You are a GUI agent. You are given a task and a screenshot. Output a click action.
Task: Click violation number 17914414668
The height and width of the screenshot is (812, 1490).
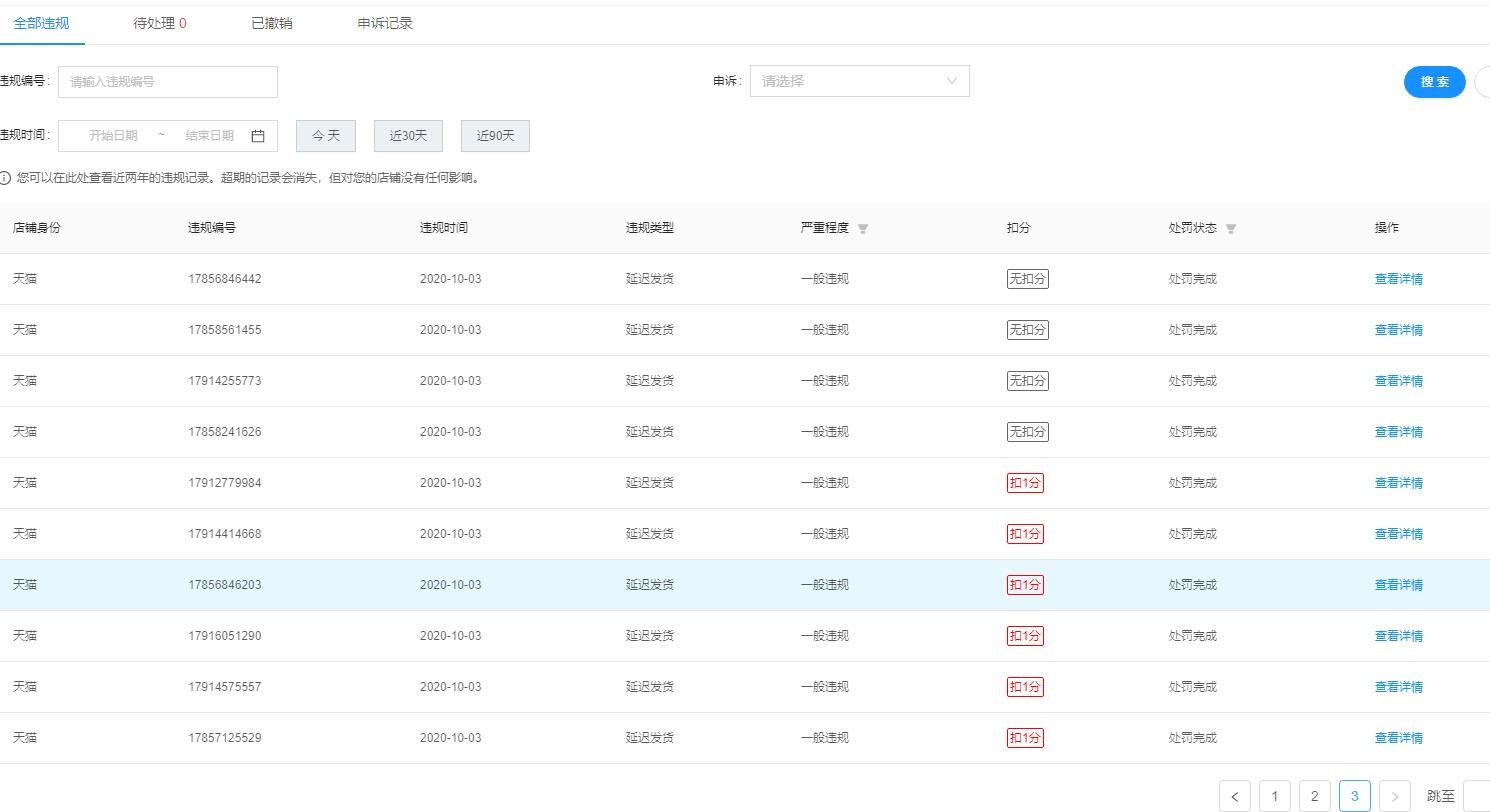(x=225, y=534)
